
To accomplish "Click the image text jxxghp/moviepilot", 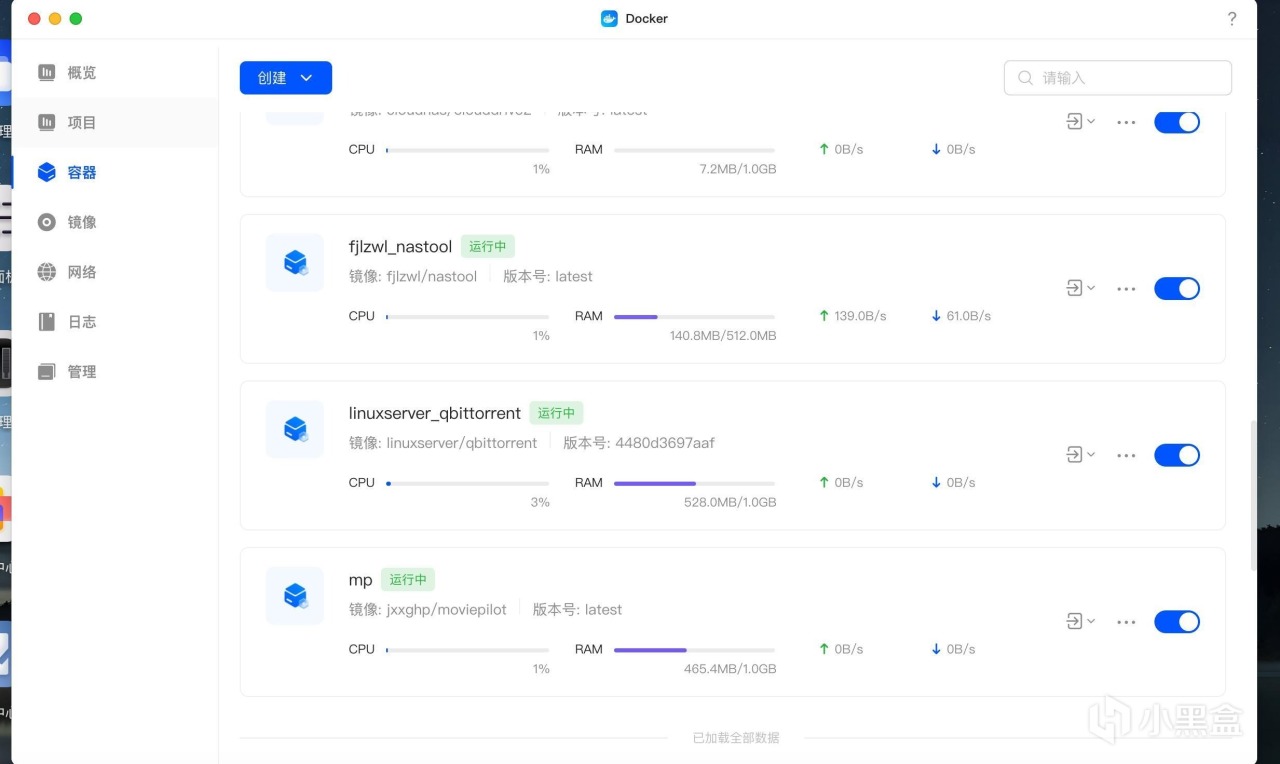I will pyautogui.click(x=447, y=610).
